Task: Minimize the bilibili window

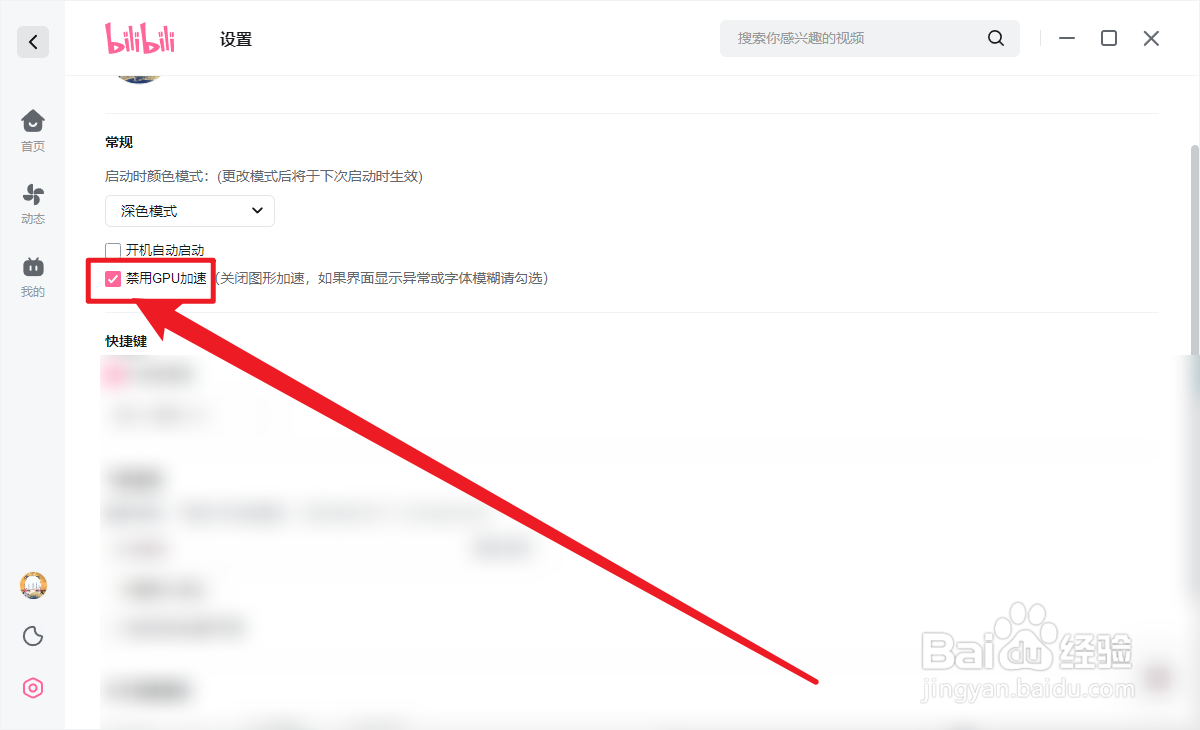Action: click(x=1067, y=38)
